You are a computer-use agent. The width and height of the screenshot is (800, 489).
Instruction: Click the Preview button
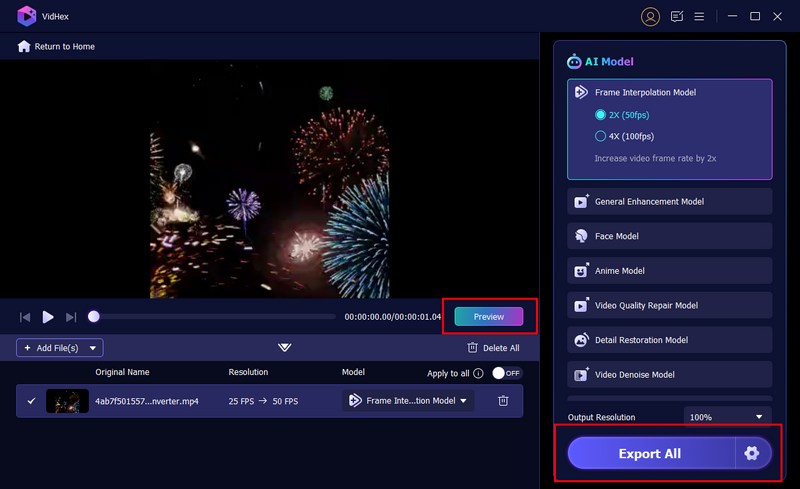pos(488,317)
